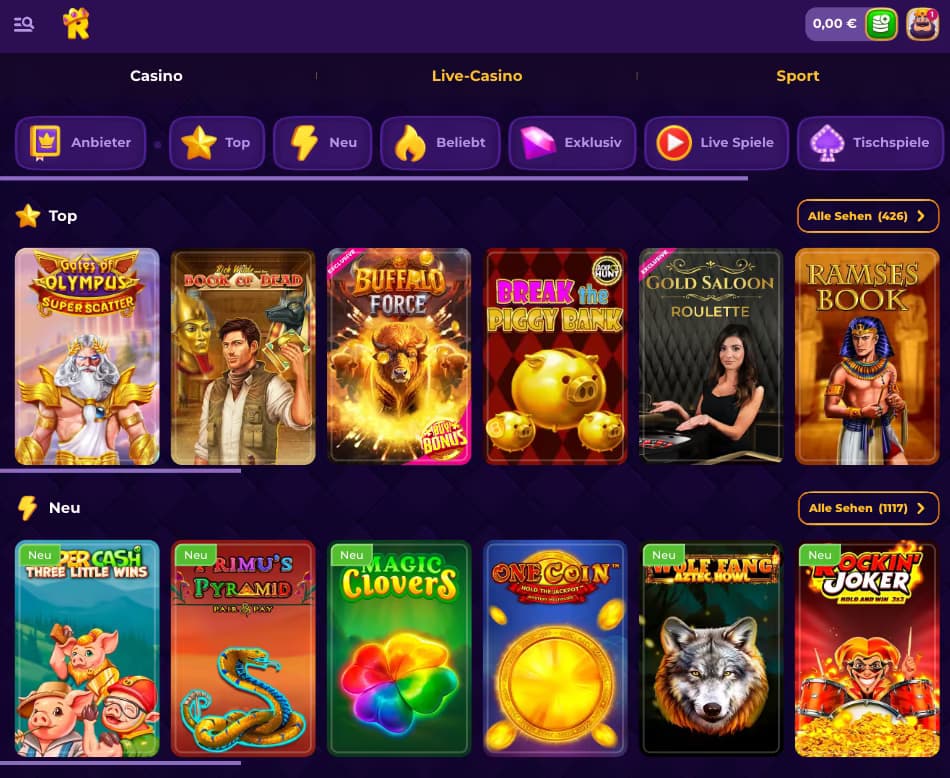
Task: Switch to the Sport tab
Action: coord(797,76)
